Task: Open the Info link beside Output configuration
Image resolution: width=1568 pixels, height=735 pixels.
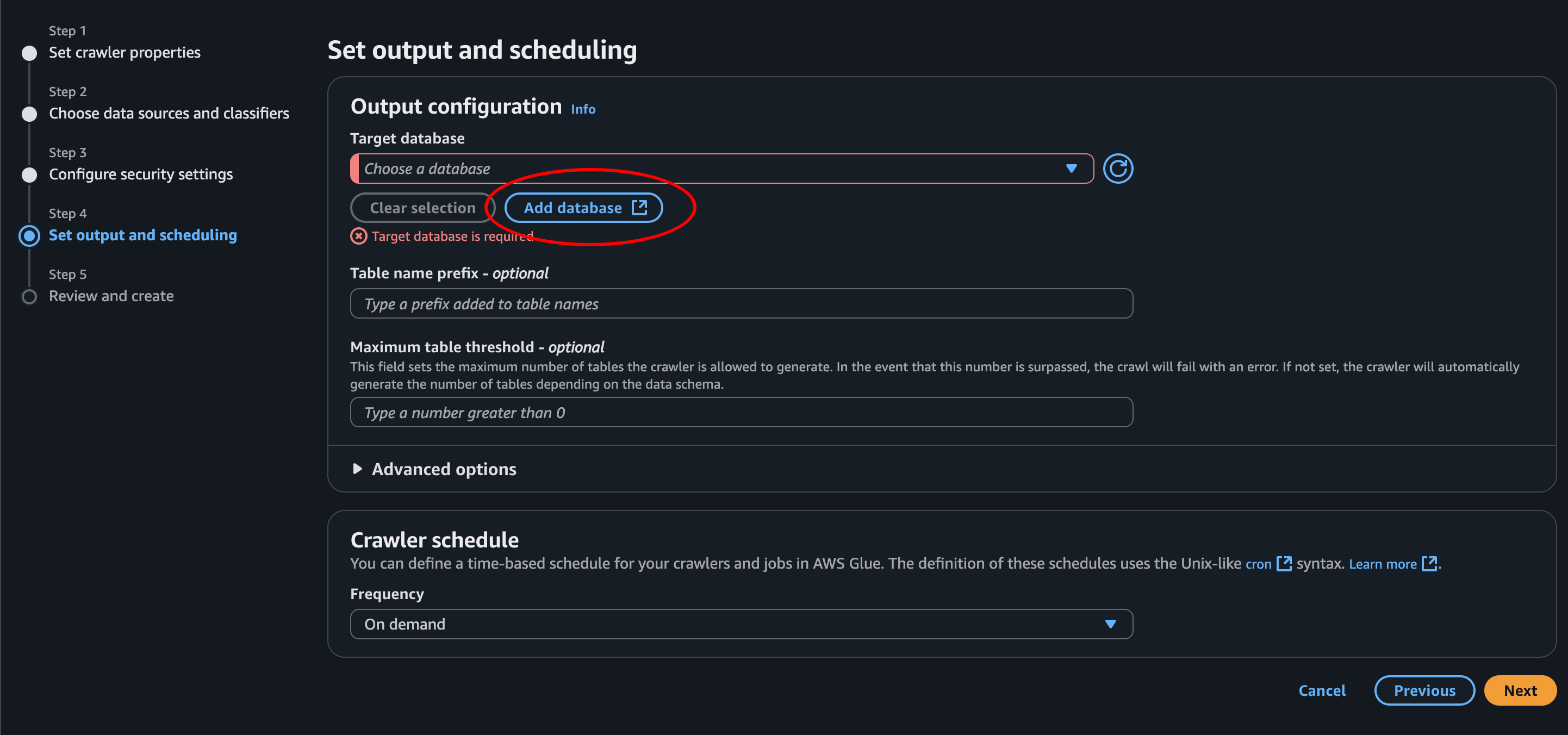Action: [582, 109]
